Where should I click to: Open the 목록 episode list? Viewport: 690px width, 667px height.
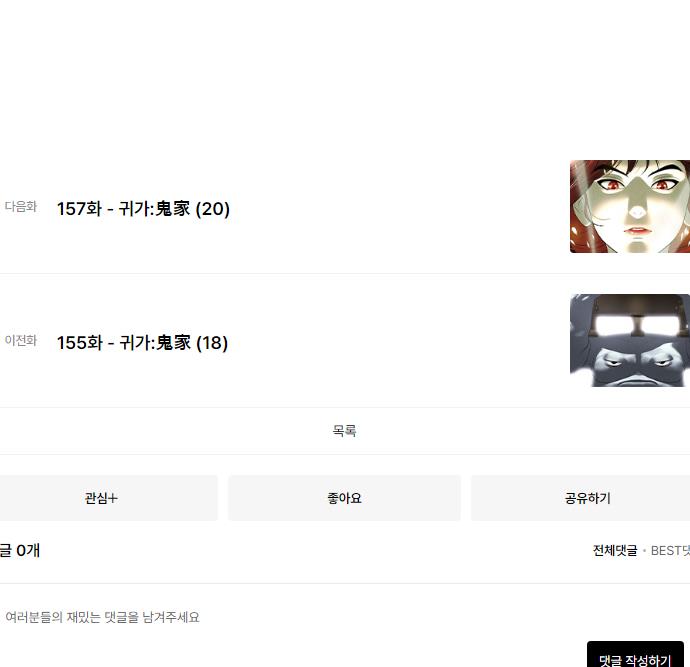[344, 431]
